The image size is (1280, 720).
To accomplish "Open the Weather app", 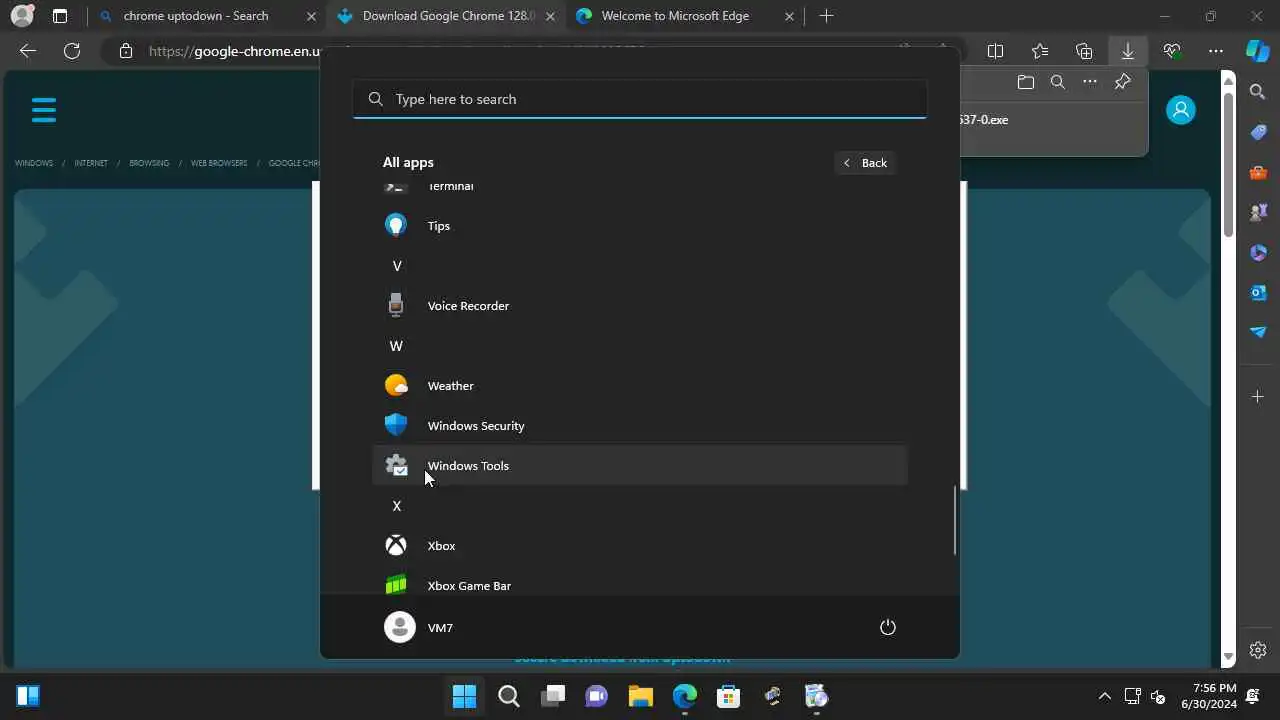I will pyautogui.click(x=640, y=386).
